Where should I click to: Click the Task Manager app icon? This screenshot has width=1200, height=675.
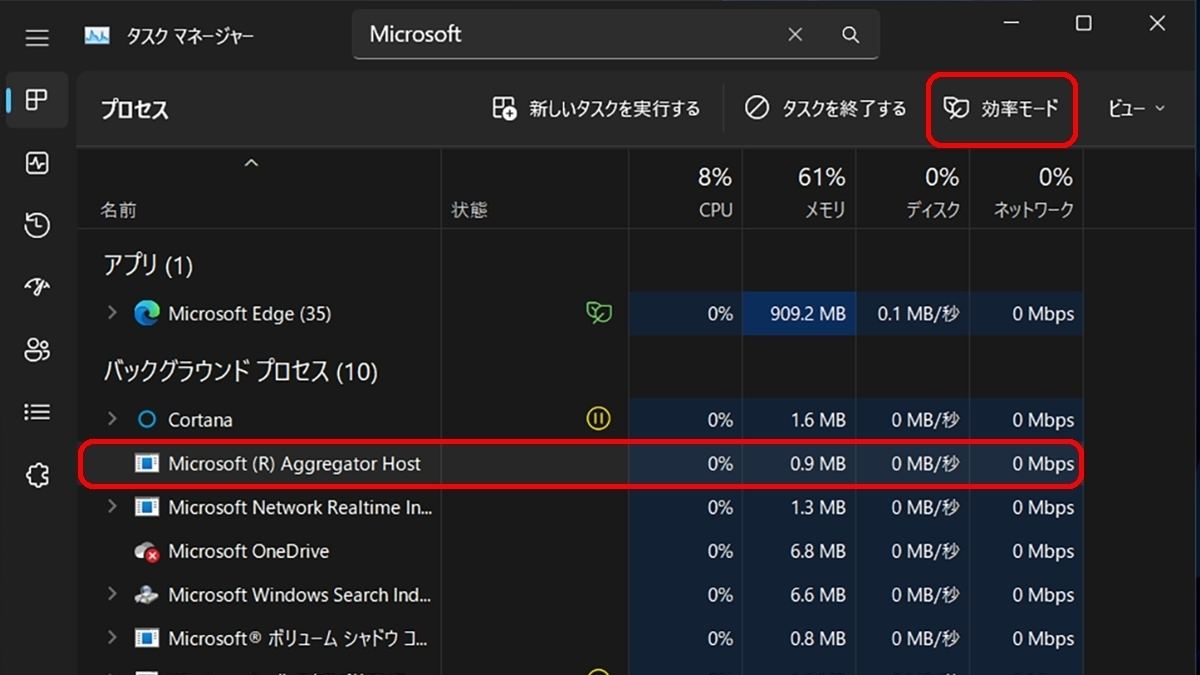coord(97,37)
